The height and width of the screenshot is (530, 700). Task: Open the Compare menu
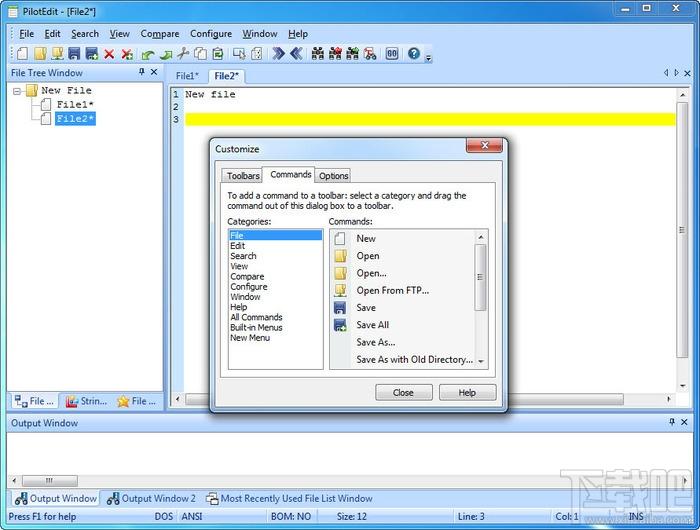pos(160,34)
